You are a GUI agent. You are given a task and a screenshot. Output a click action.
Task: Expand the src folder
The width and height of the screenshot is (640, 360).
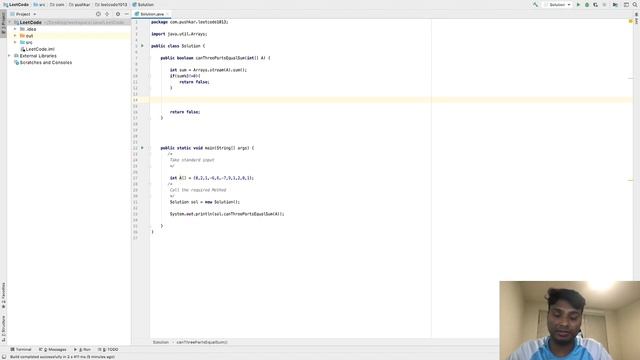16,42
